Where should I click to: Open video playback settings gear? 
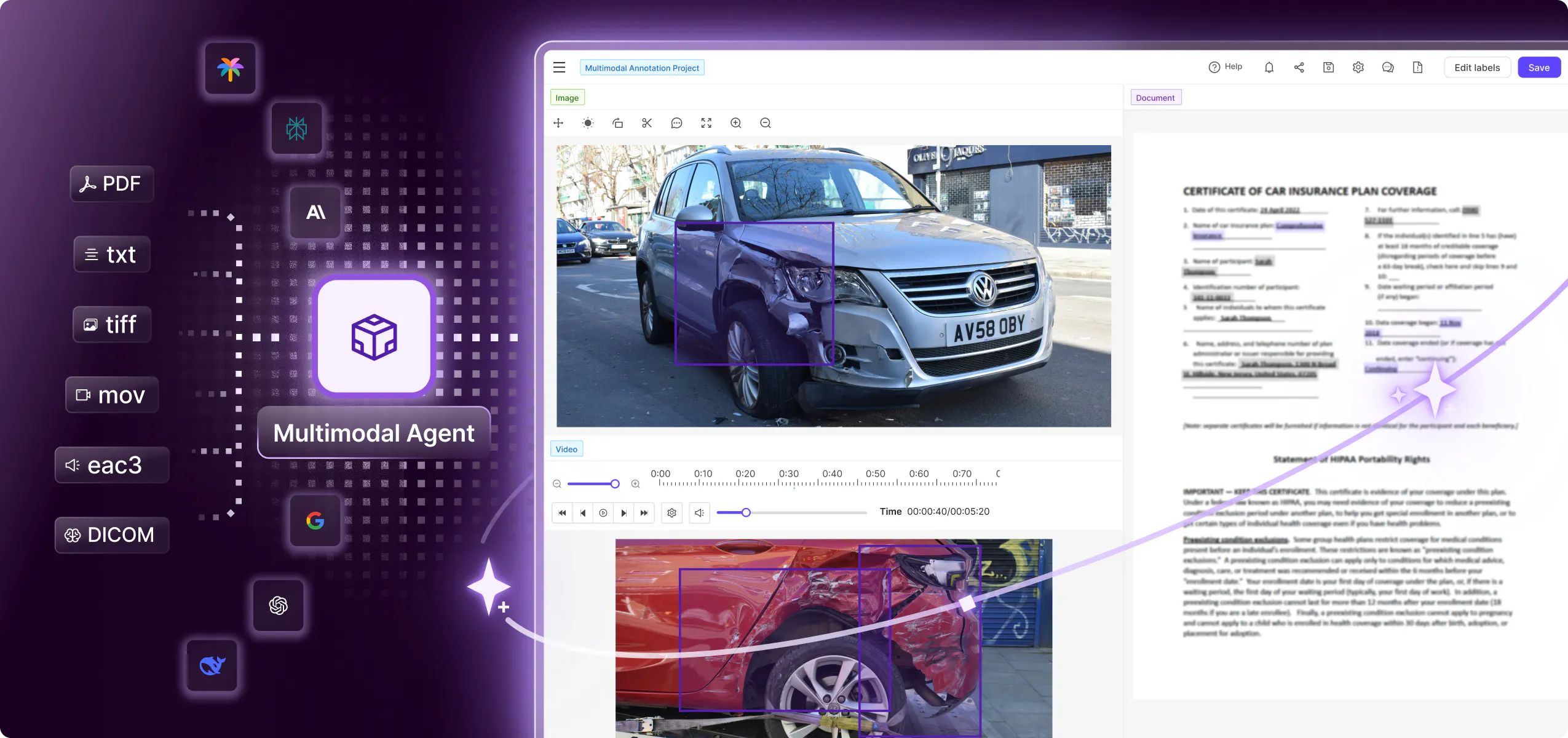671,513
